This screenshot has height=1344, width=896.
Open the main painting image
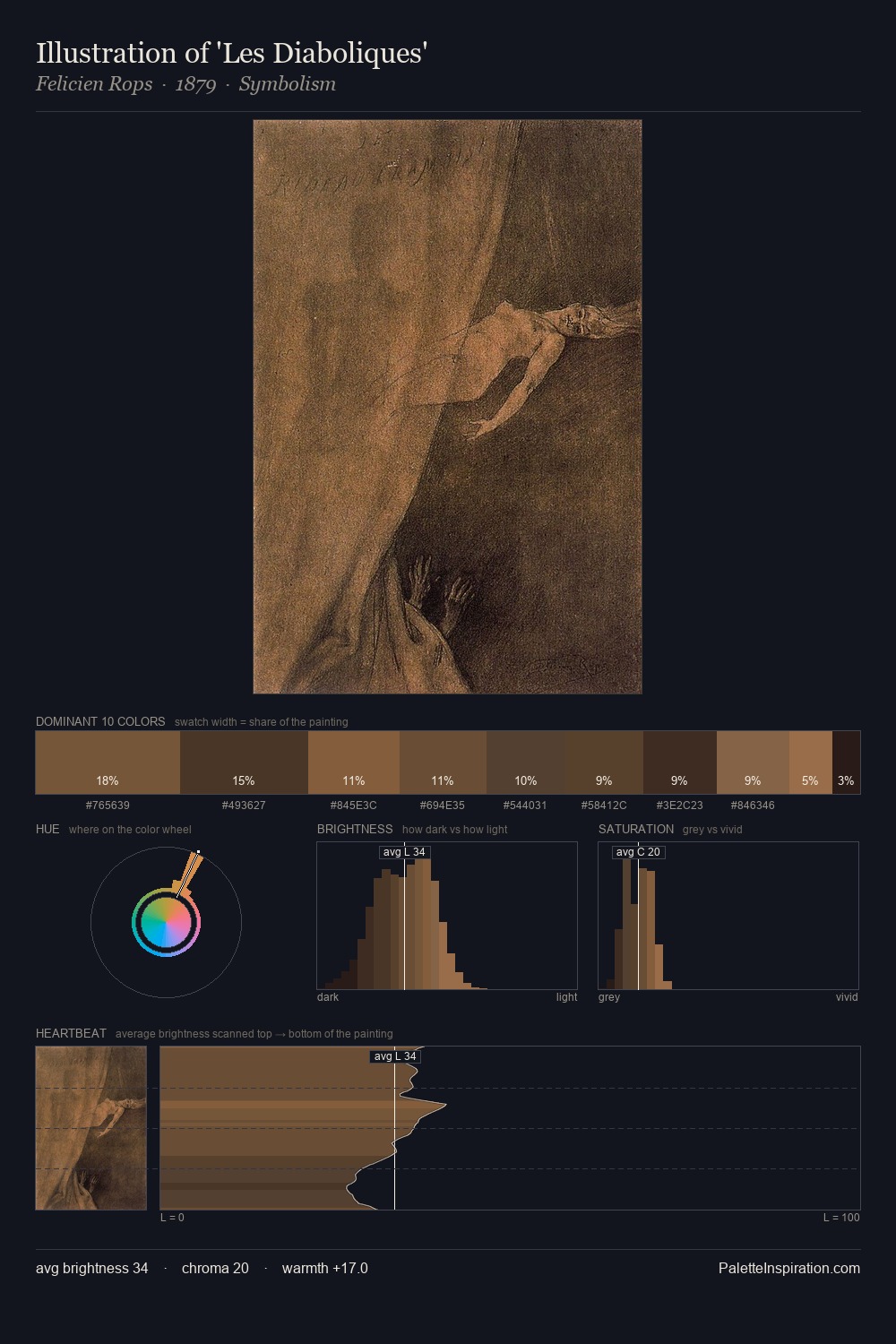pyautogui.click(x=447, y=407)
